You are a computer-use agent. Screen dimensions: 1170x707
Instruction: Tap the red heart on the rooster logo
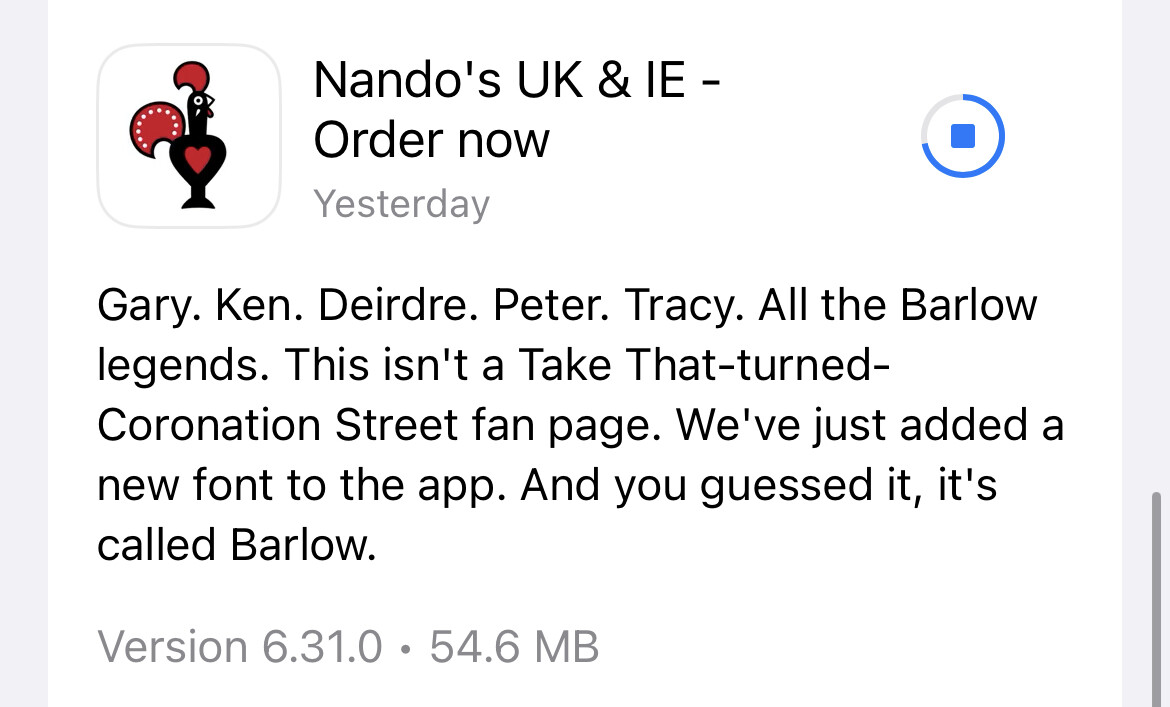pyautogui.click(x=199, y=158)
